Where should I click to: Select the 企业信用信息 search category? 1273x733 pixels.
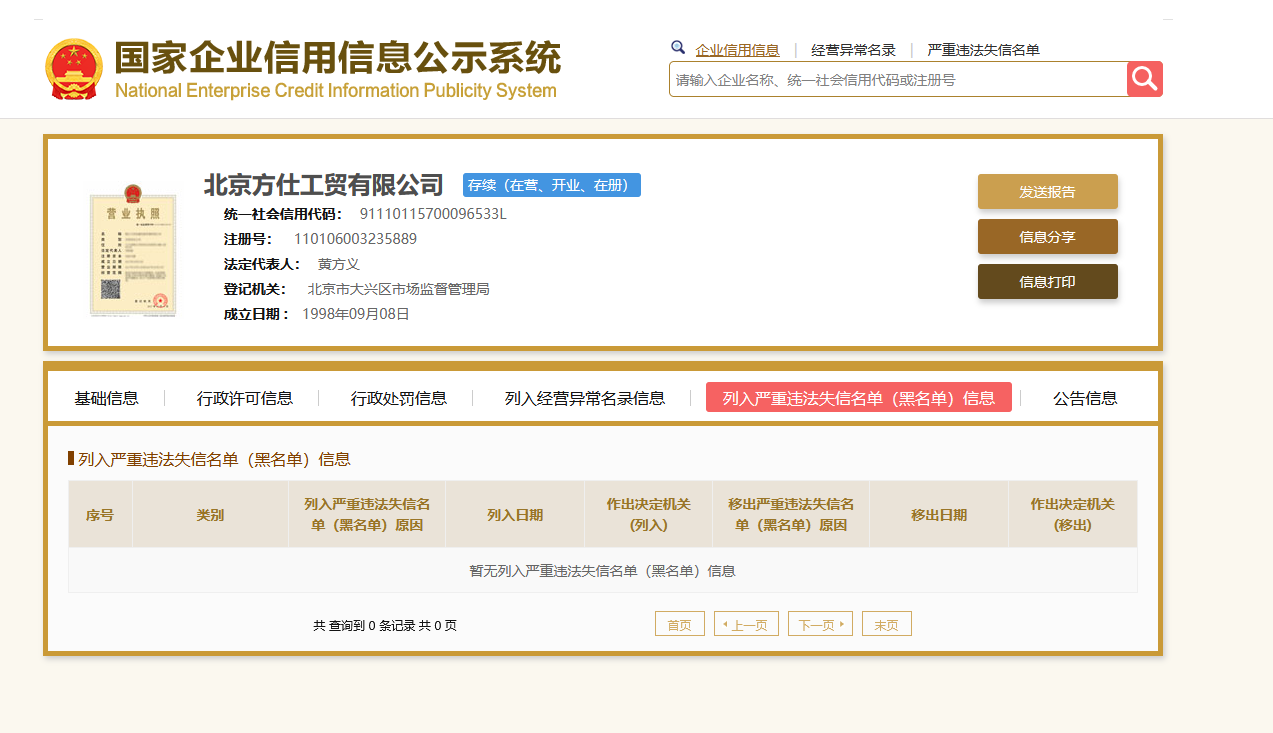[x=737, y=50]
